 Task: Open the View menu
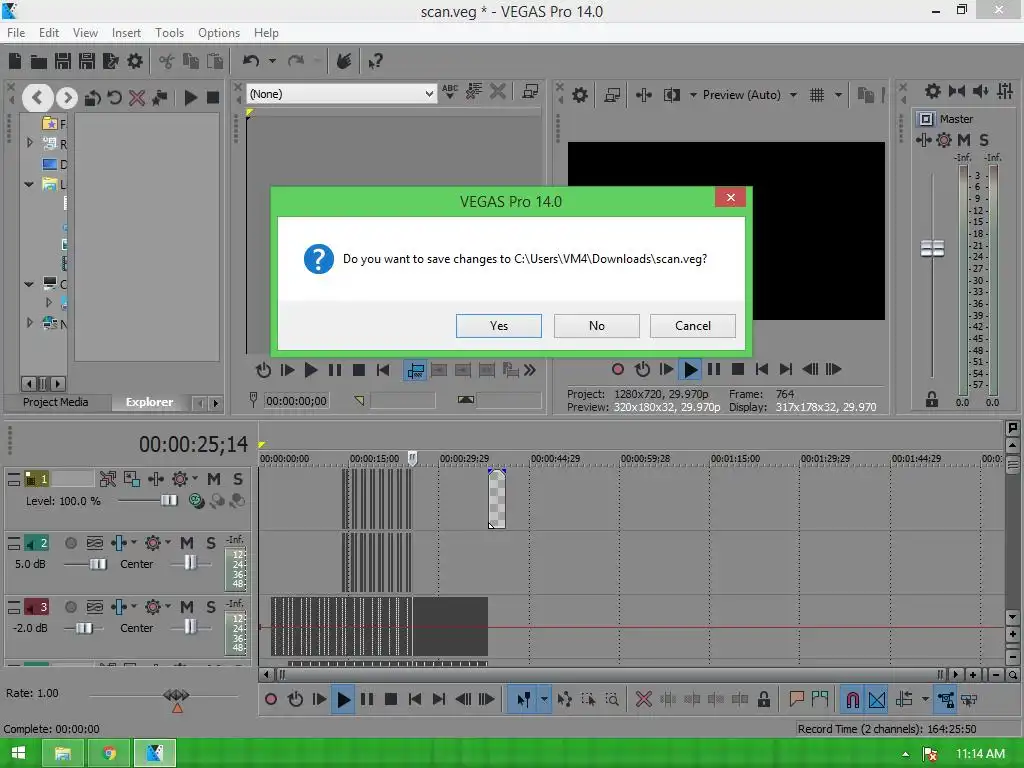tap(85, 33)
